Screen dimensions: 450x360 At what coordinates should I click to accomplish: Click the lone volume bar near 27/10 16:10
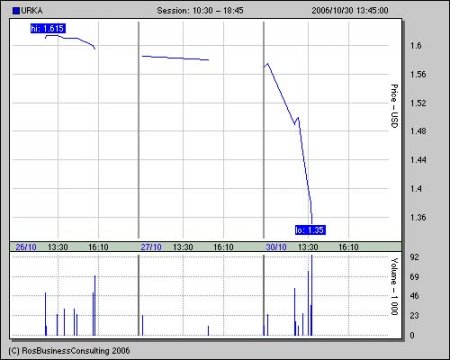pyautogui.click(x=208, y=331)
